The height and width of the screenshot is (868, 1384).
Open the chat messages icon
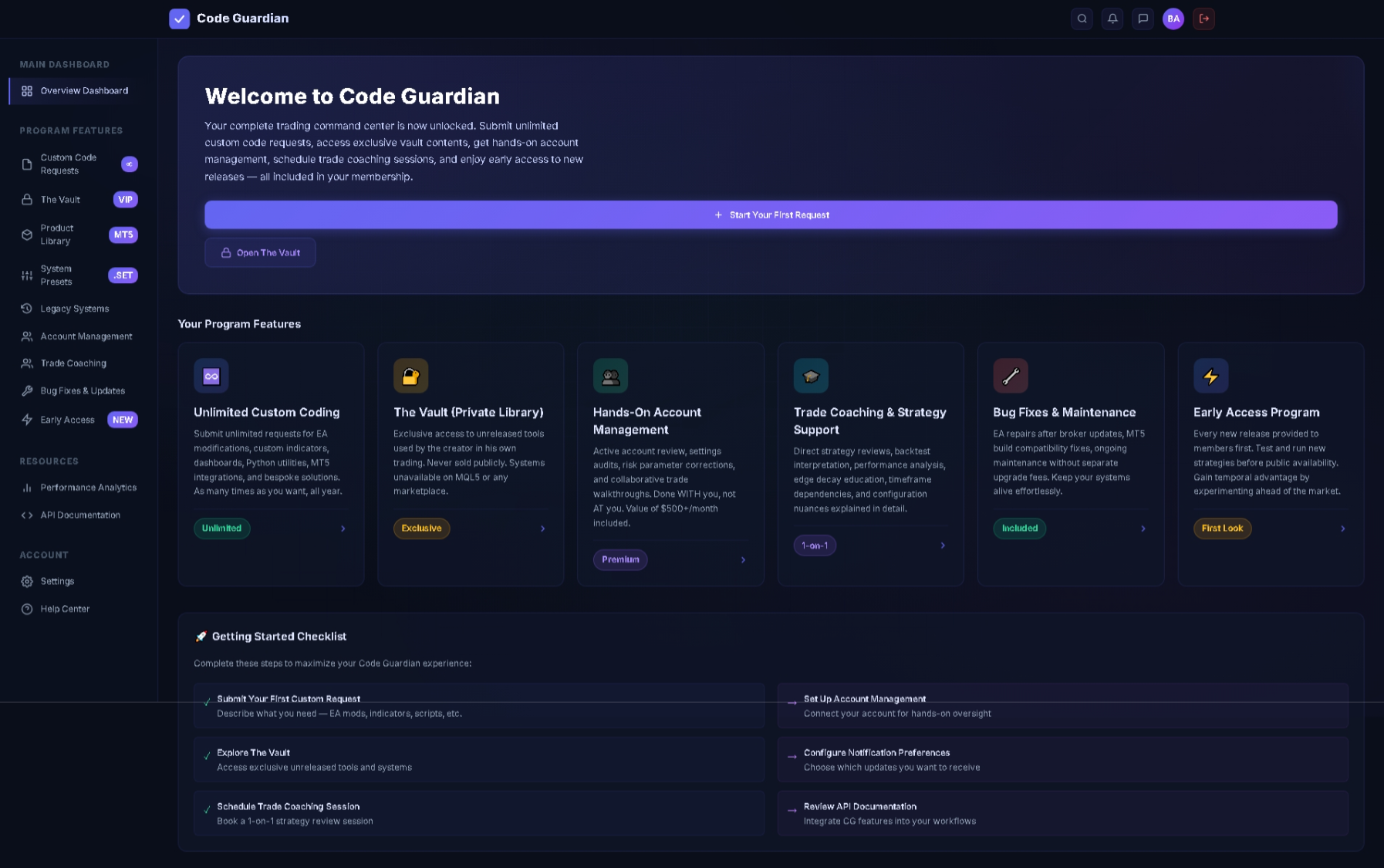coord(1143,19)
